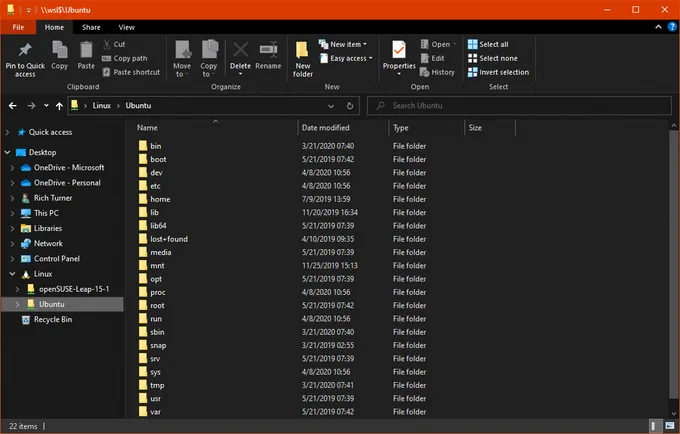Open the New item dropdown
The width and height of the screenshot is (680, 434).
click(343, 44)
